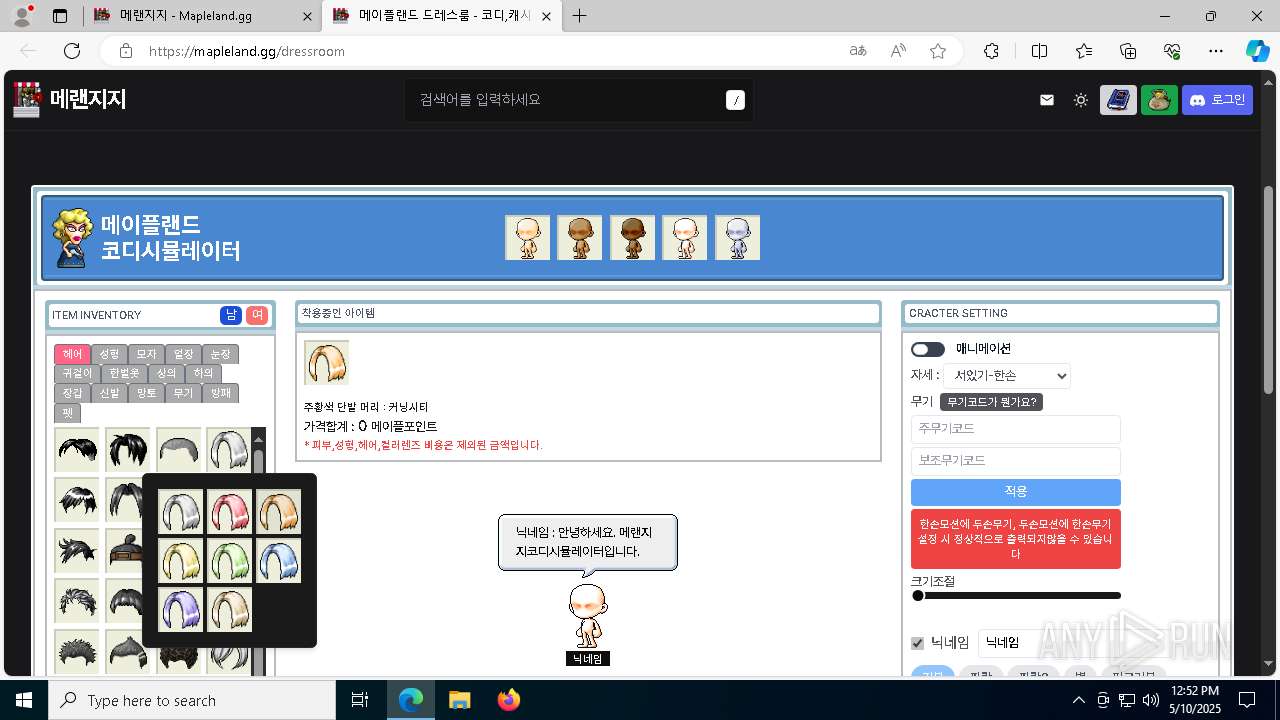Select the yellow hair color variant

[x=181, y=560]
